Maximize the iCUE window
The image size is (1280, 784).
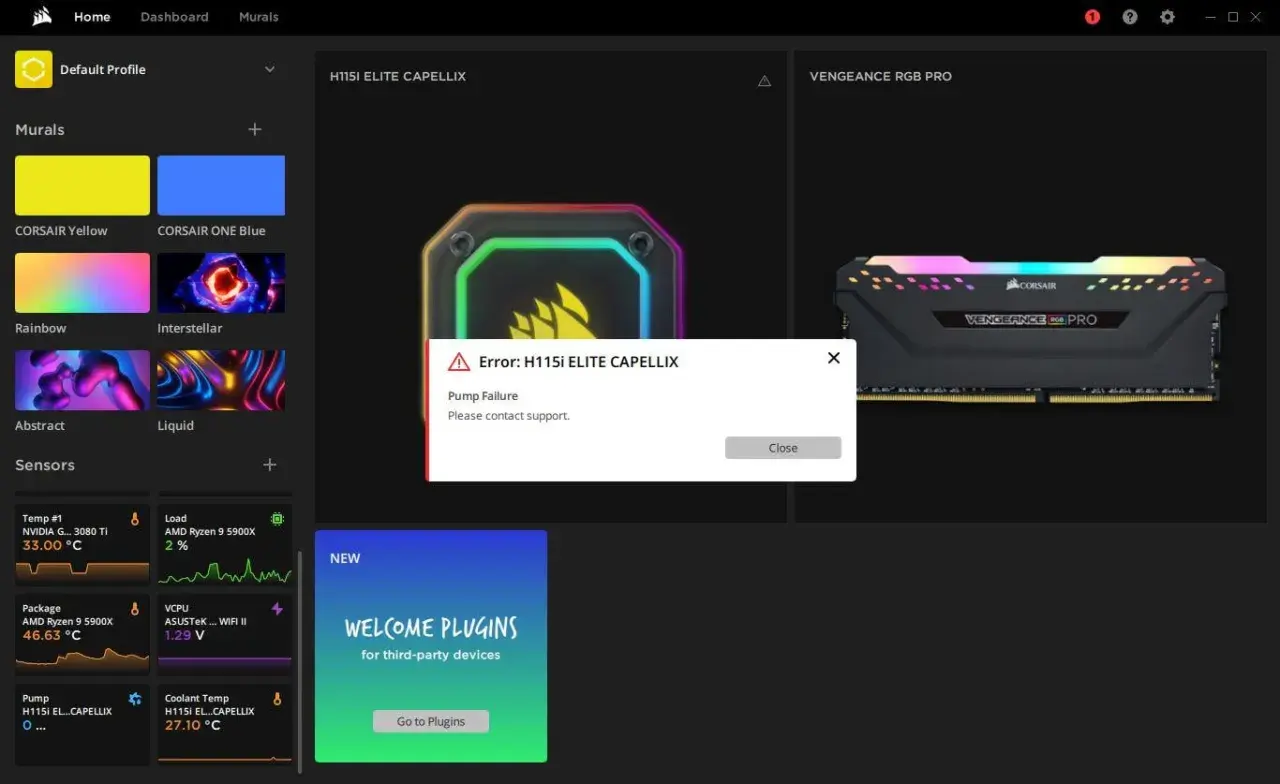click(1233, 17)
